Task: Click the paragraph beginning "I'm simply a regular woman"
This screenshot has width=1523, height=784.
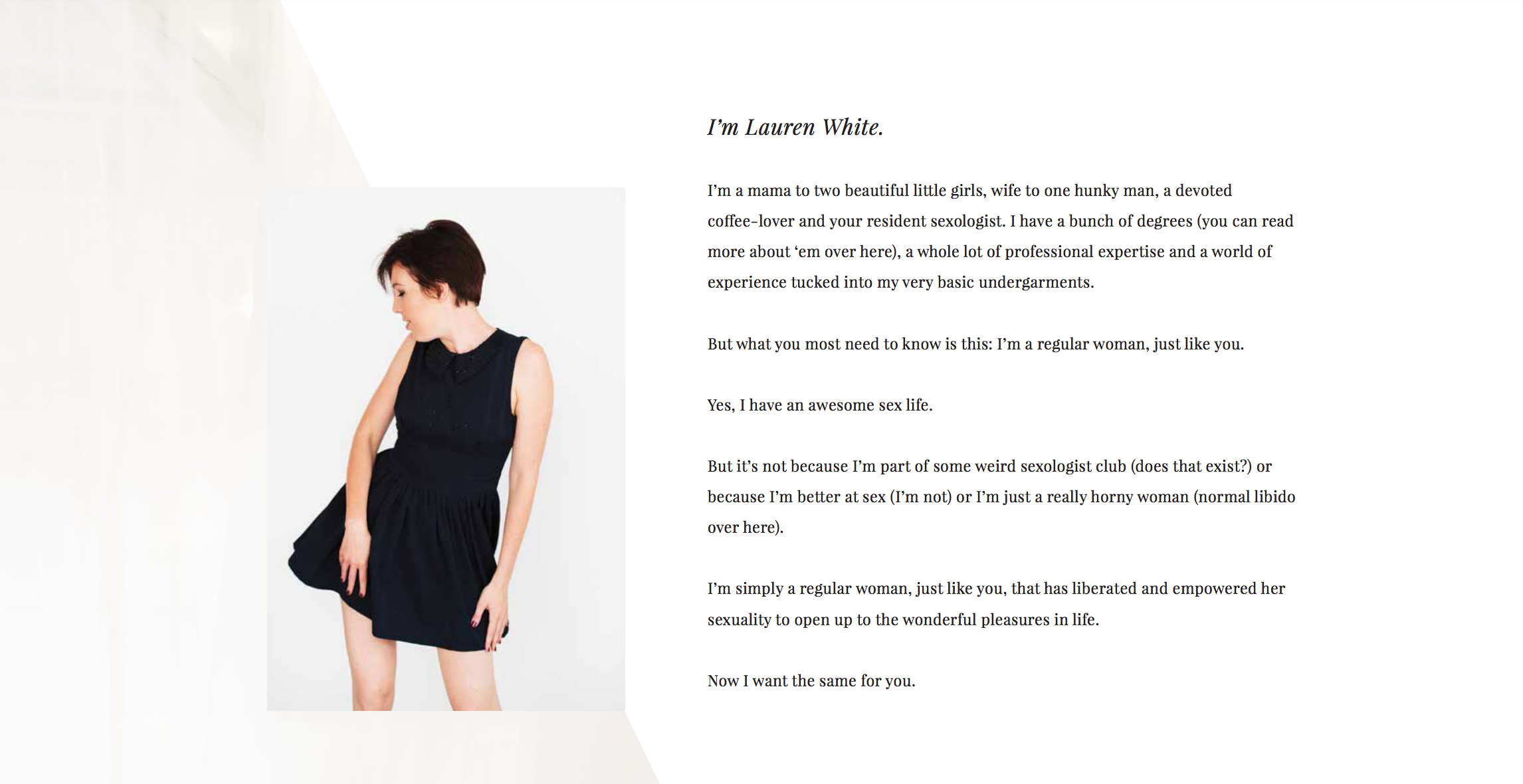Action: coord(996,604)
